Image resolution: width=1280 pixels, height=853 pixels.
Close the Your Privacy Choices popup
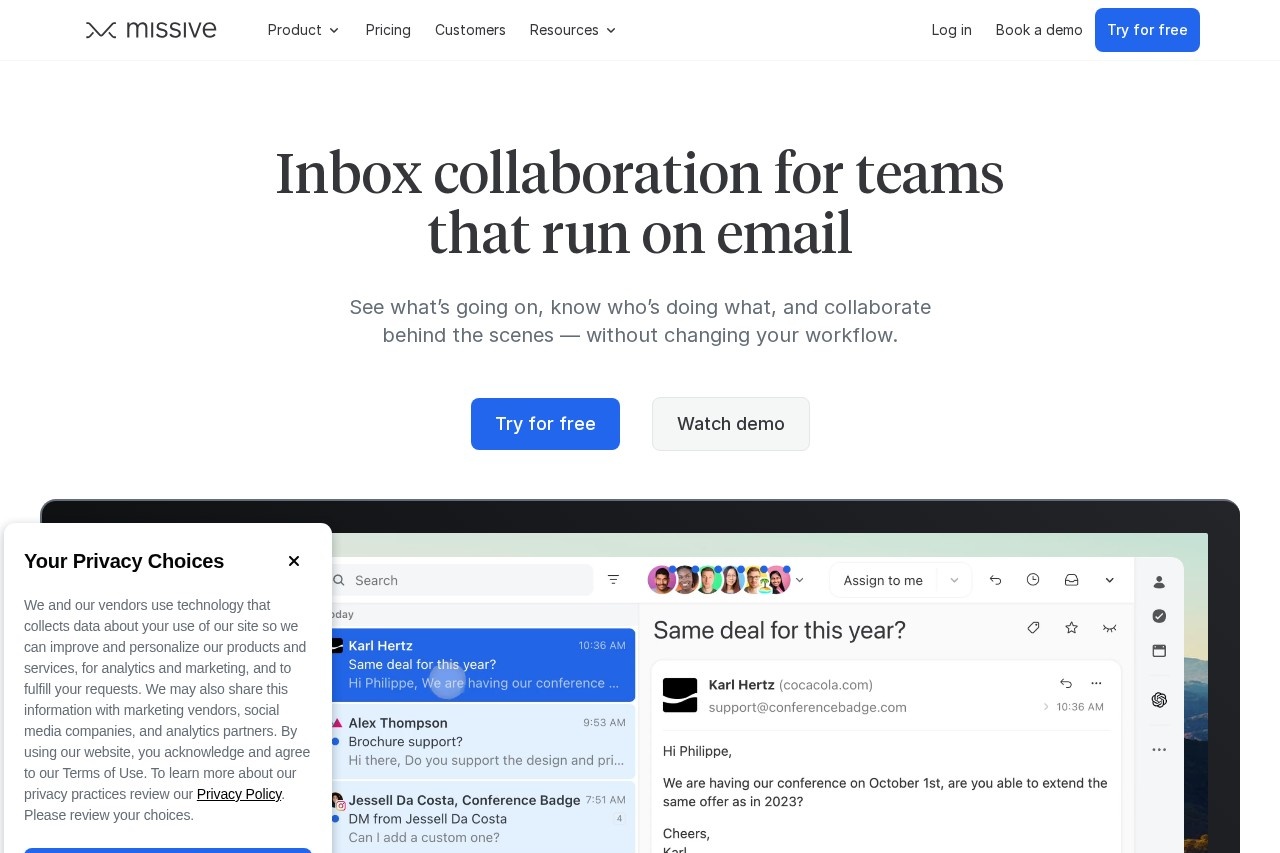coord(294,561)
